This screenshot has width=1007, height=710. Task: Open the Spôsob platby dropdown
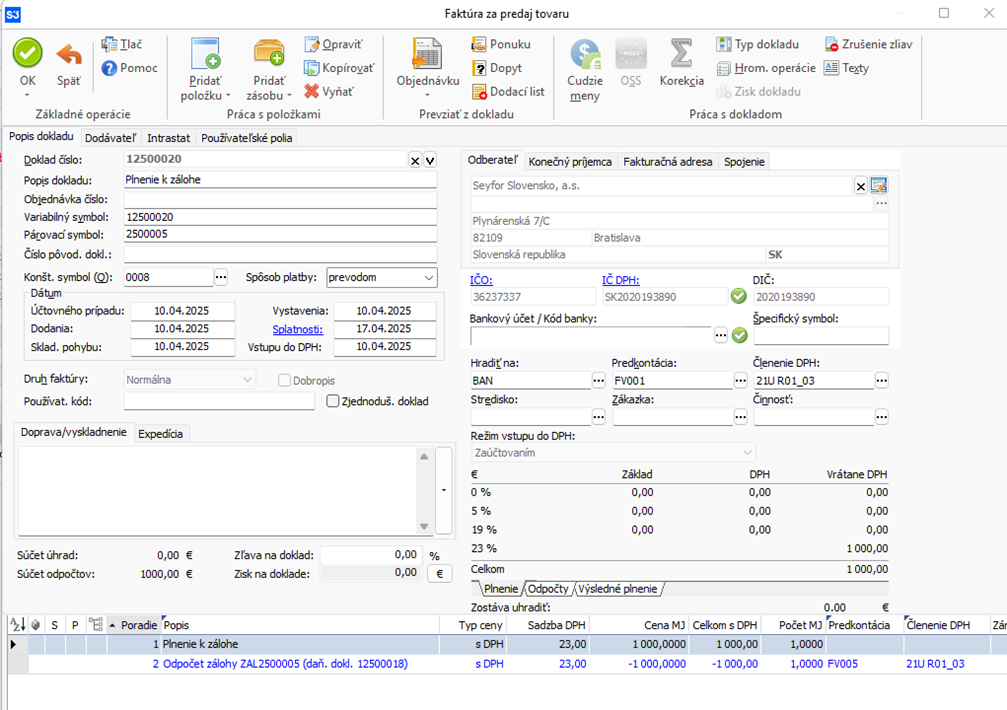(x=429, y=277)
